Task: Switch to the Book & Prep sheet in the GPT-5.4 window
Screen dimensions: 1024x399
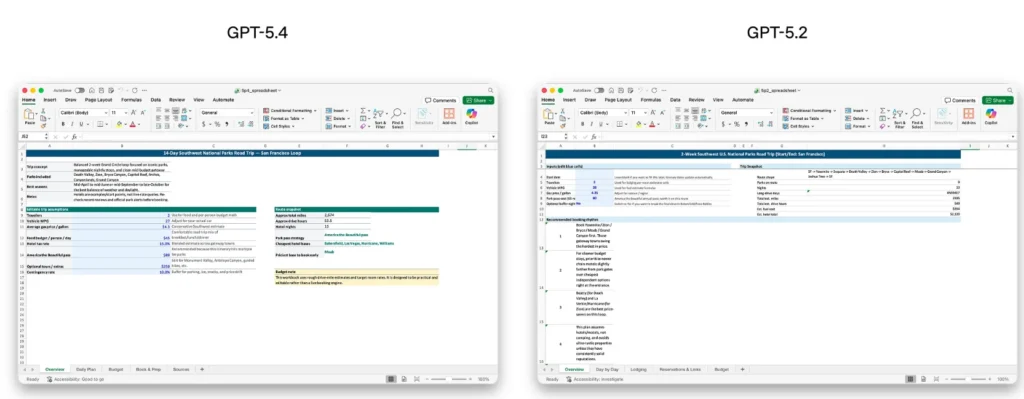Action: tap(148, 369)
